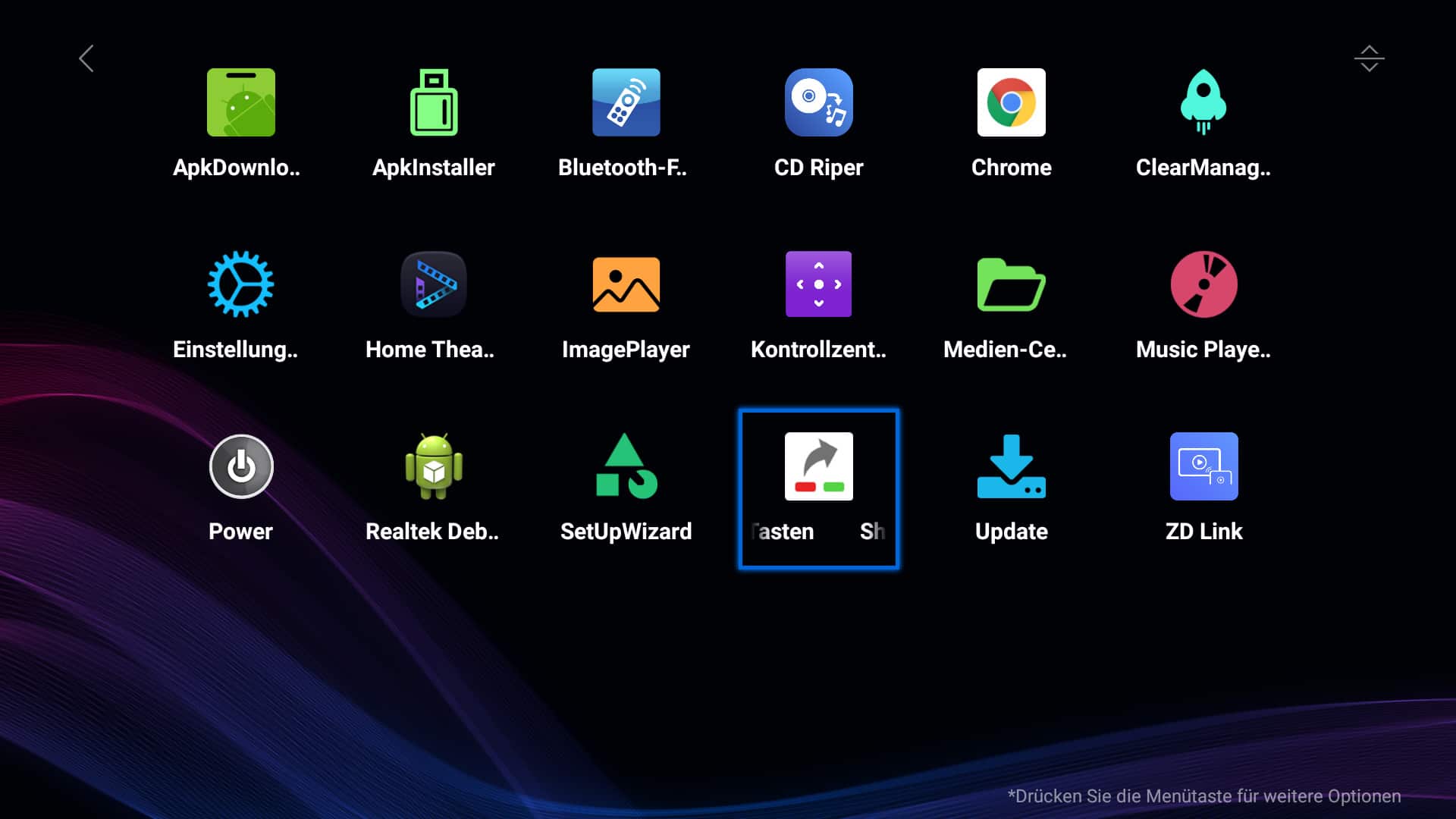Click the Music Playe.. label
The image size is (1456, 819).
[x=1203, y=350]
